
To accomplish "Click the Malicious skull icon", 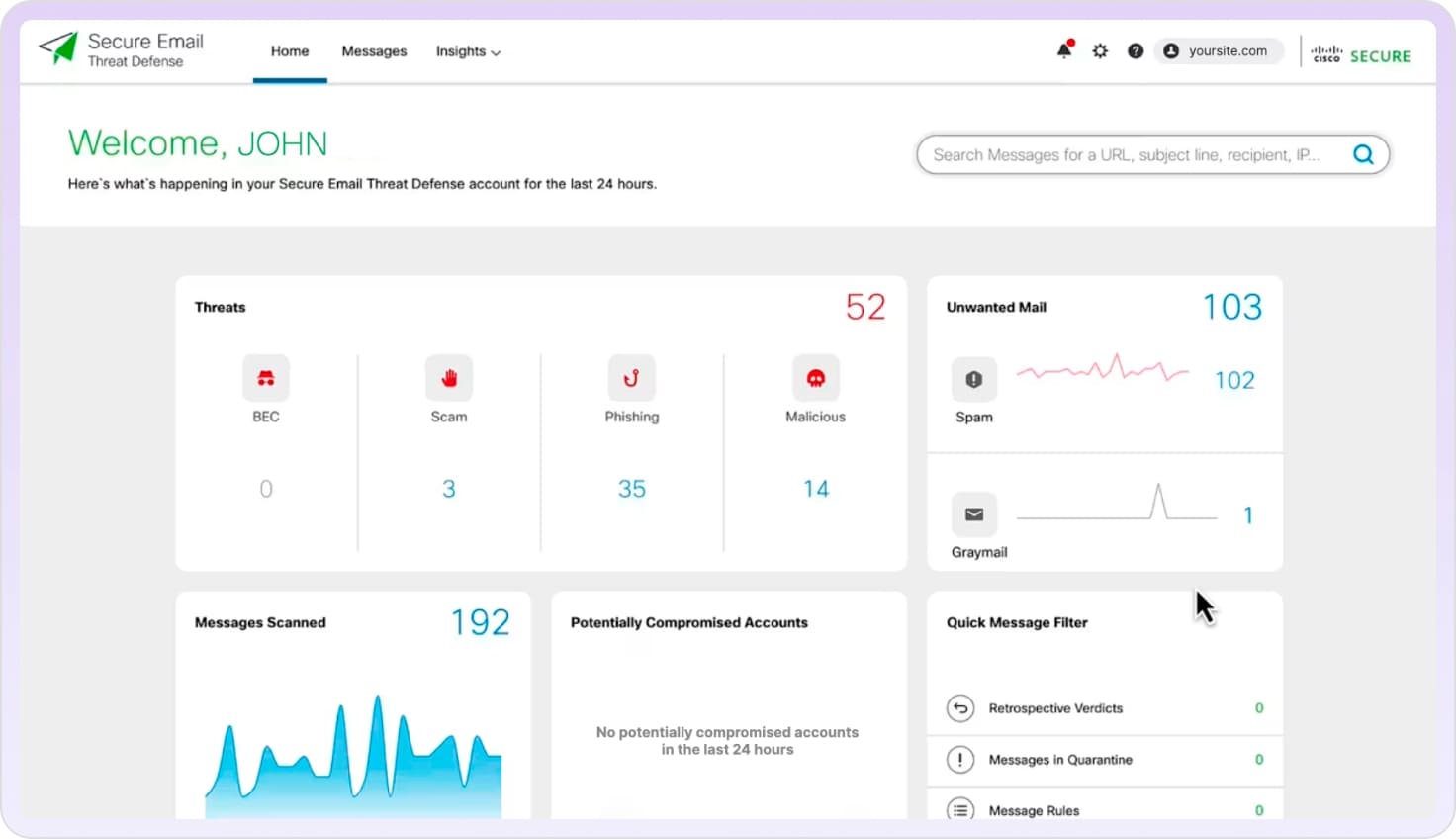I will tap(815, 377).
